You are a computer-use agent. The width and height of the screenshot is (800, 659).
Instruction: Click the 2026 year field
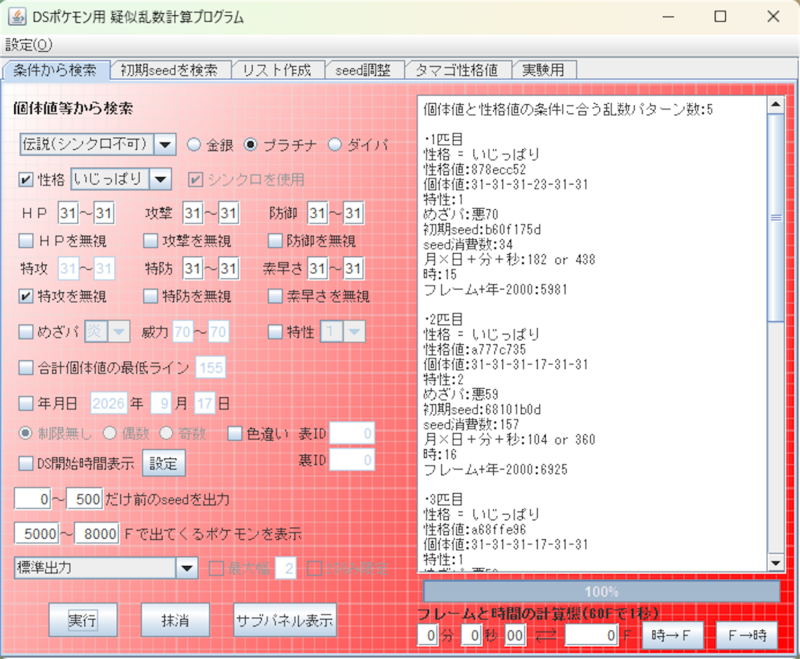pyautogui.click(x=108, y=403)
